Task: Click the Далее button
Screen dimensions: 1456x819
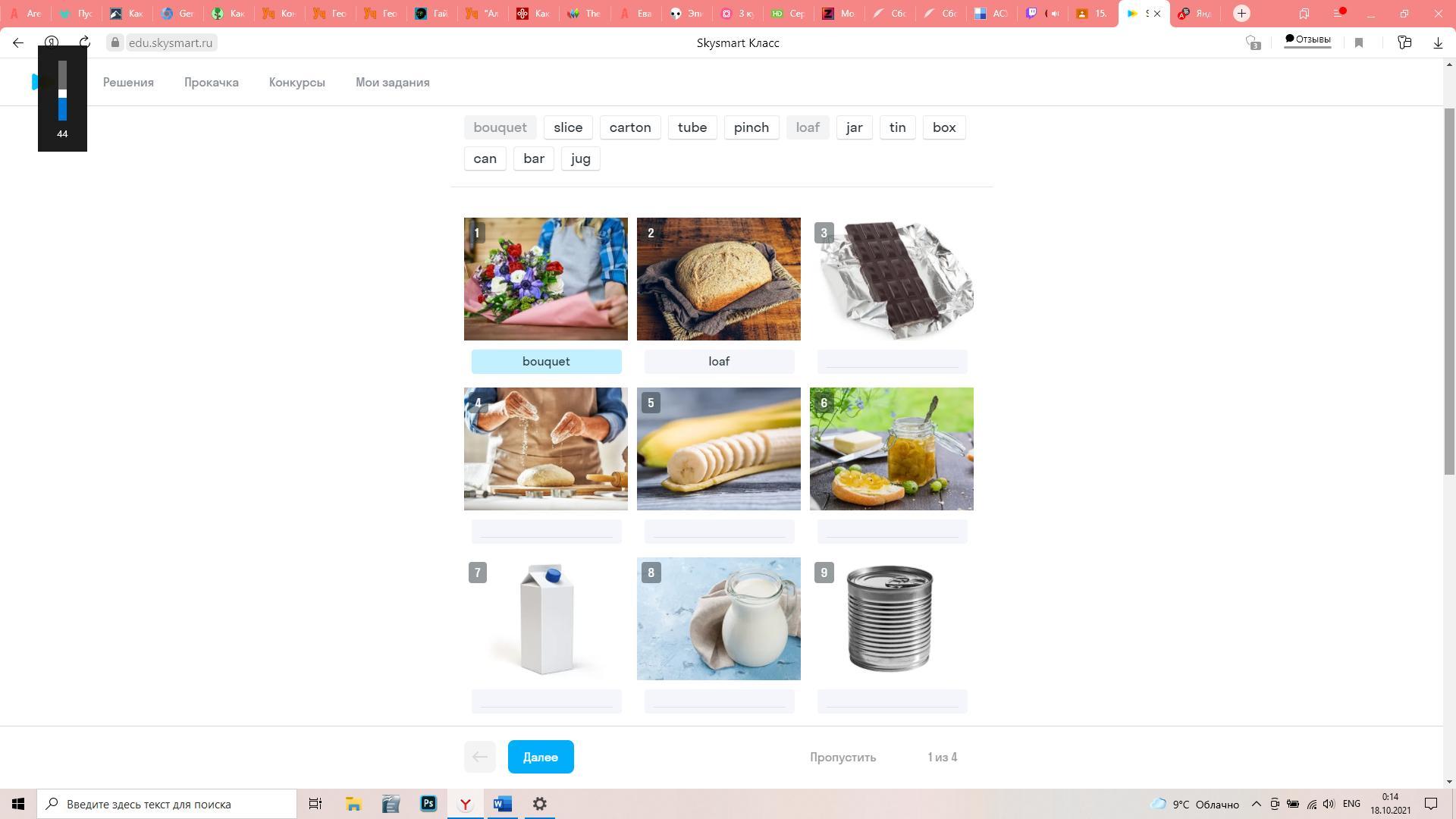Action: [x=541, y=757]
